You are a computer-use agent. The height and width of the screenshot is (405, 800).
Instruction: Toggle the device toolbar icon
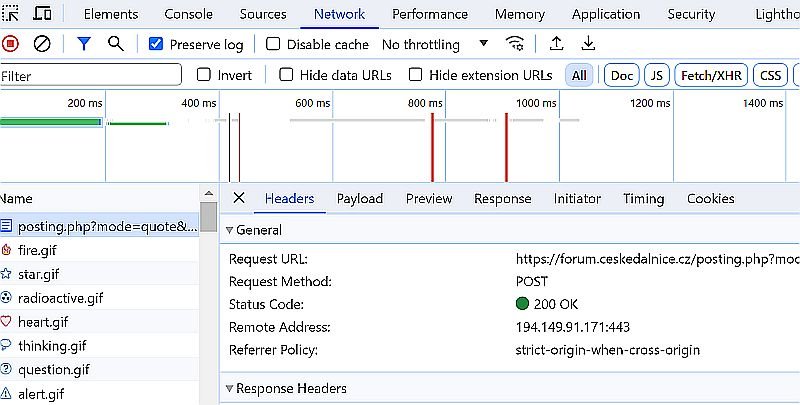click(43, 14)
